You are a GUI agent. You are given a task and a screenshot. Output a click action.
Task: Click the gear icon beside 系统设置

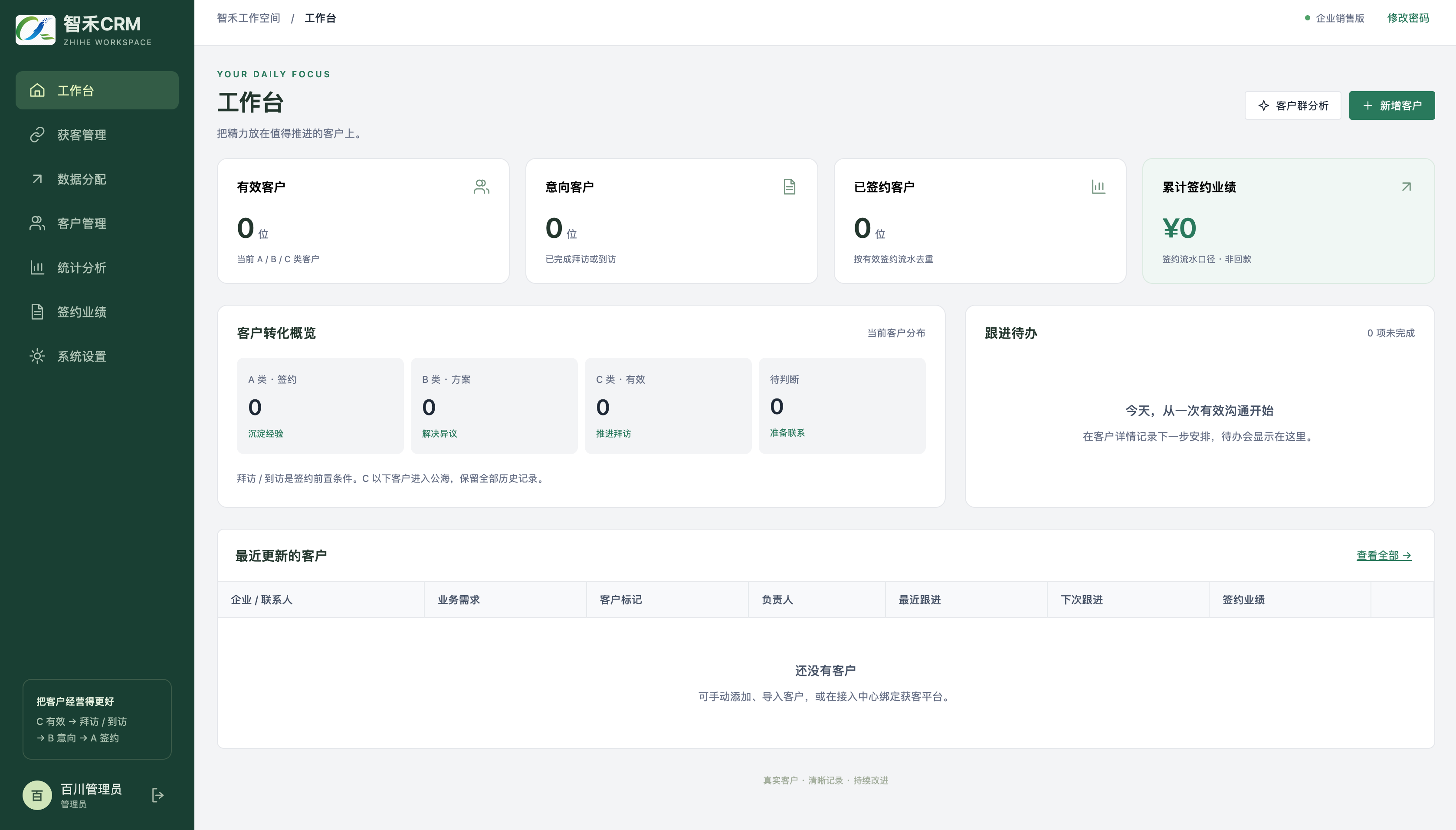pos(37,356)
